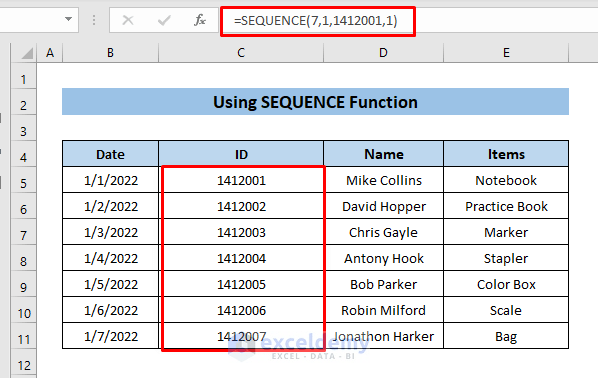Image resolution: width=598 pixels, height=378 pixels.
Task: Click the 'Bob Parker' name cell
Action: [x=383, y=284]
